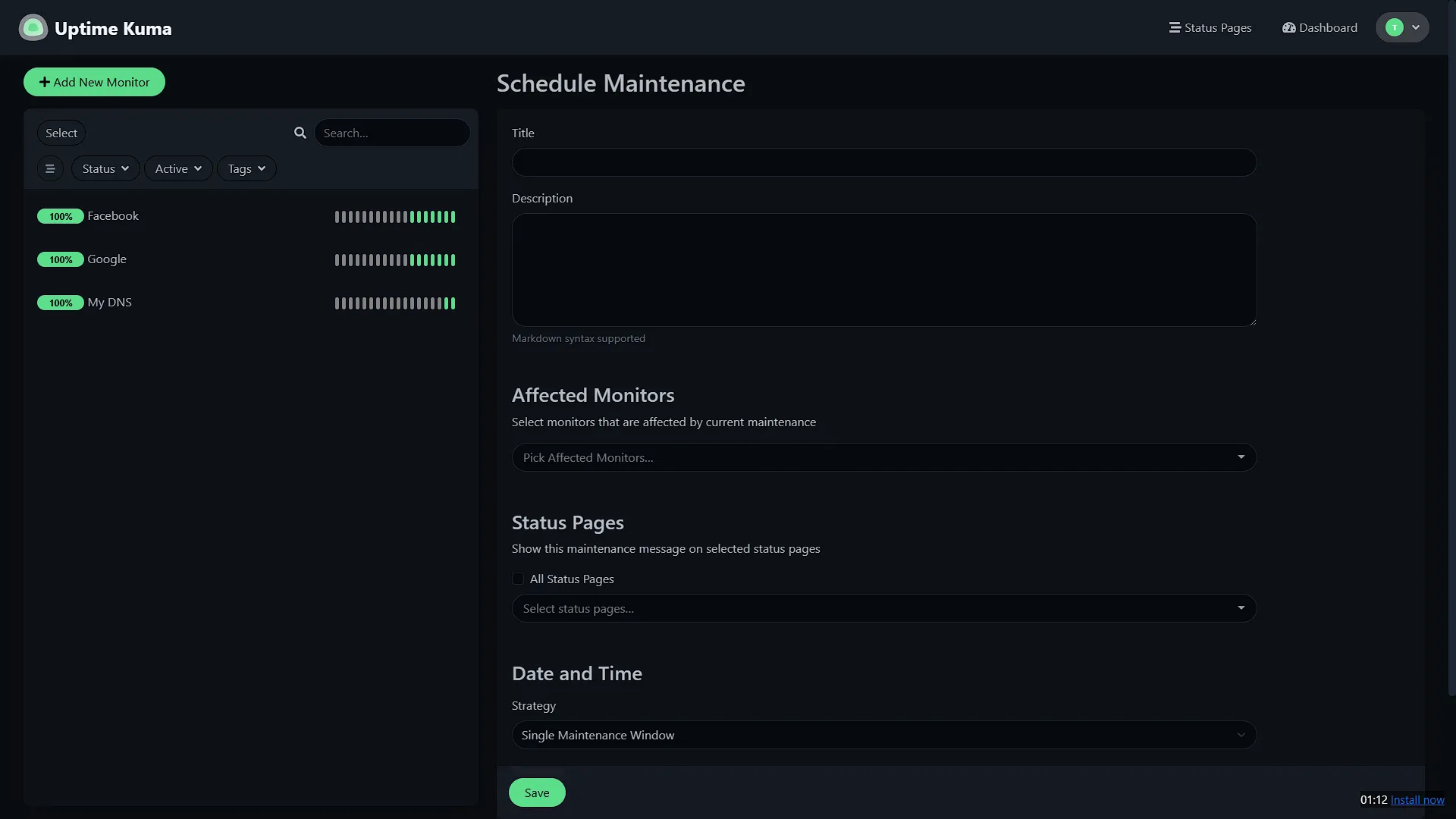Tick the All Status Pages checkbox
1456x819 pixels.
tap(518, 579)
